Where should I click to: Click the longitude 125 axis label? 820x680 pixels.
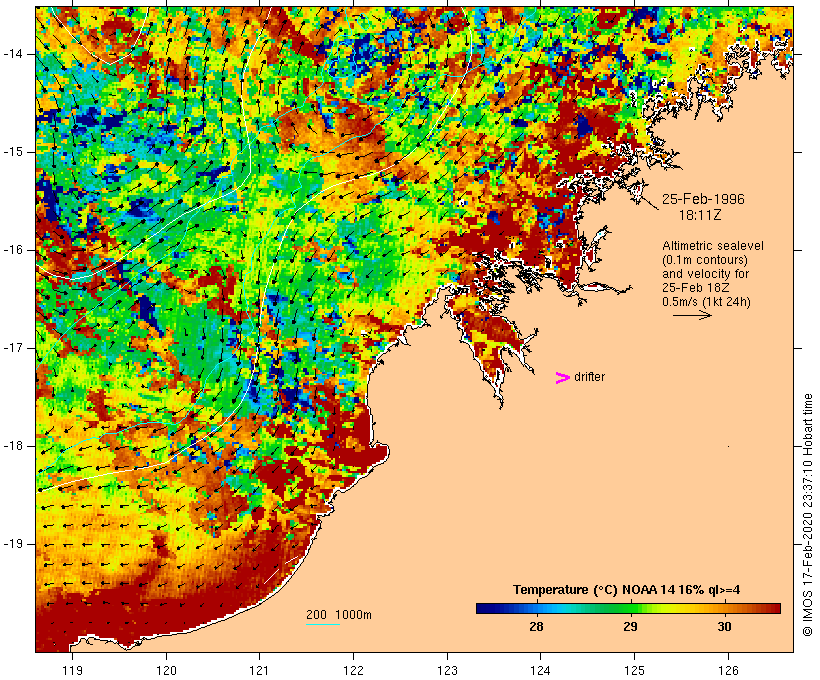[x=634, y=670]
